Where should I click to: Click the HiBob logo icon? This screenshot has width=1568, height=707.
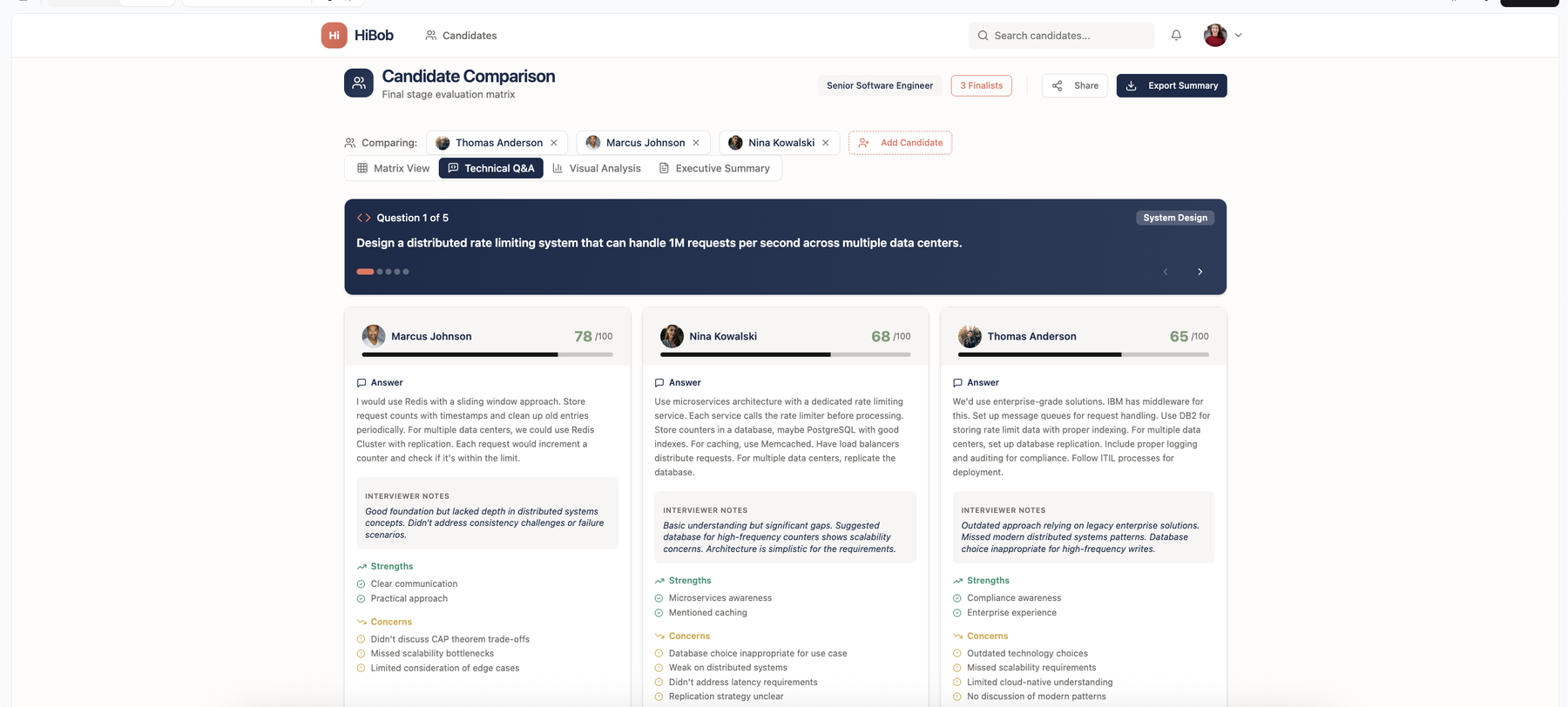[x=334, y=35]
